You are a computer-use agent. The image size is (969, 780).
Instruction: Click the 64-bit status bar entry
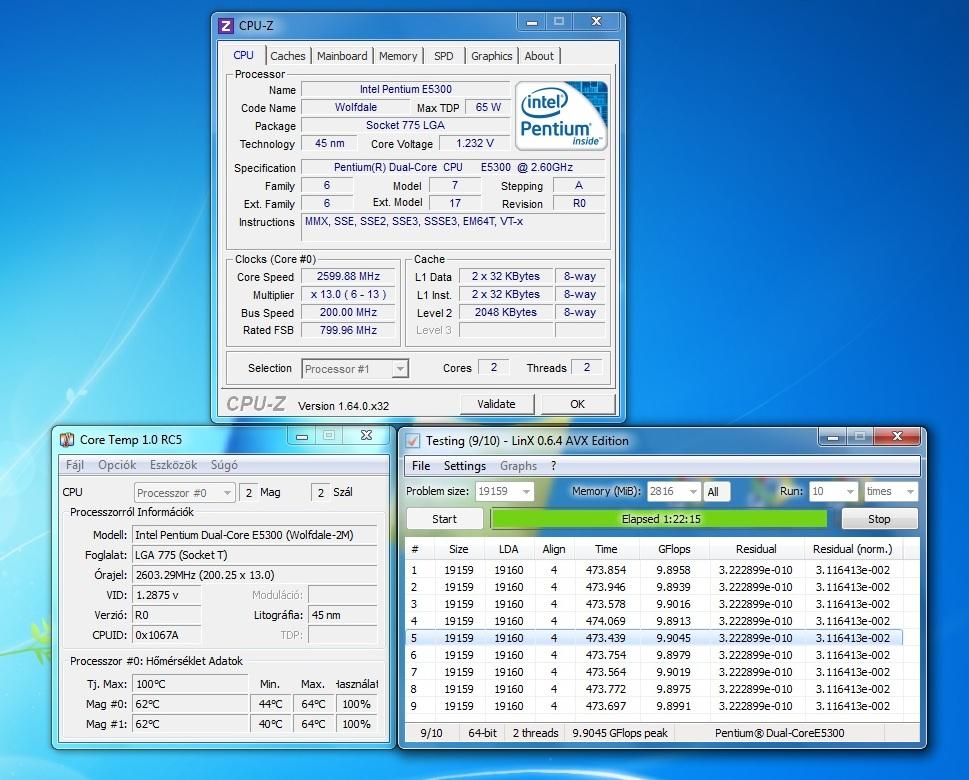(482, 733)
